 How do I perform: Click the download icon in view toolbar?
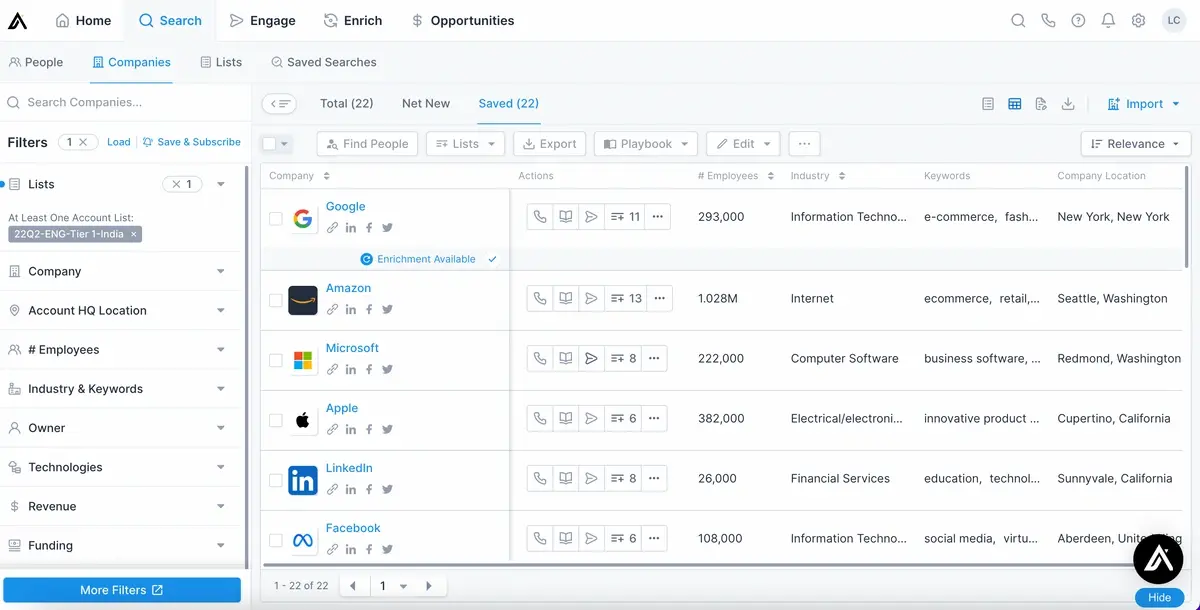click(x=1068, y=104)
